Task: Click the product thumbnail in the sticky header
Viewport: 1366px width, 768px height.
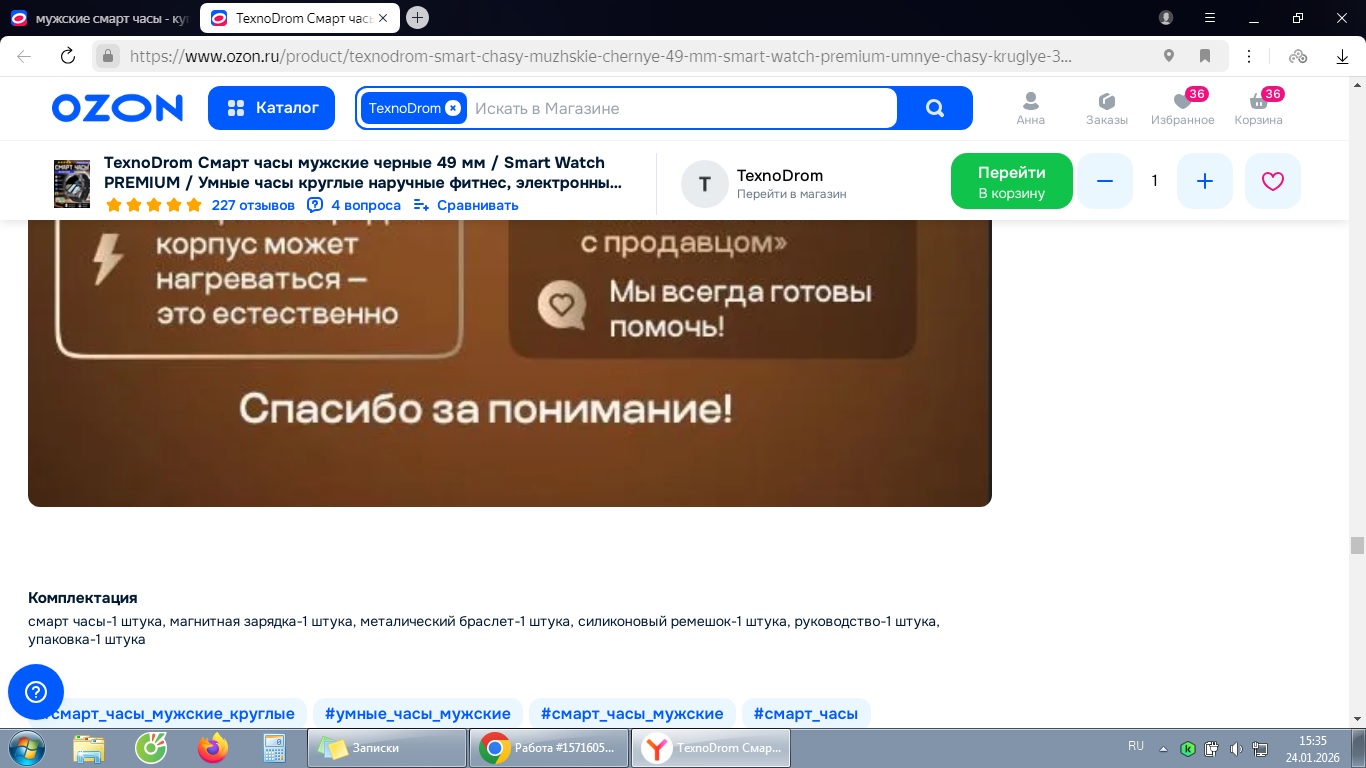Action: pyautogui.click(x=72, y=183)
